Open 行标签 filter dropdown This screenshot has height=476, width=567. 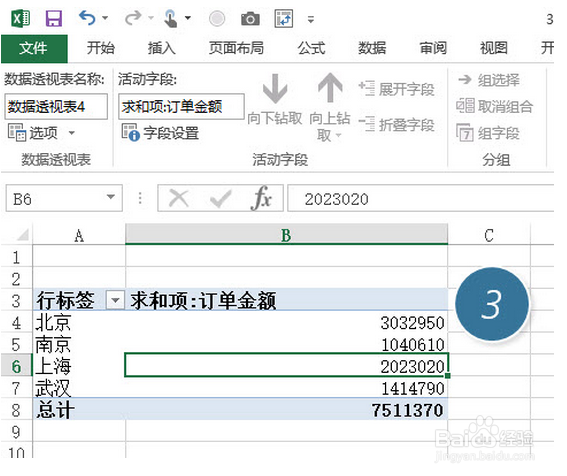pyautogui.click(x=115, y=300)
